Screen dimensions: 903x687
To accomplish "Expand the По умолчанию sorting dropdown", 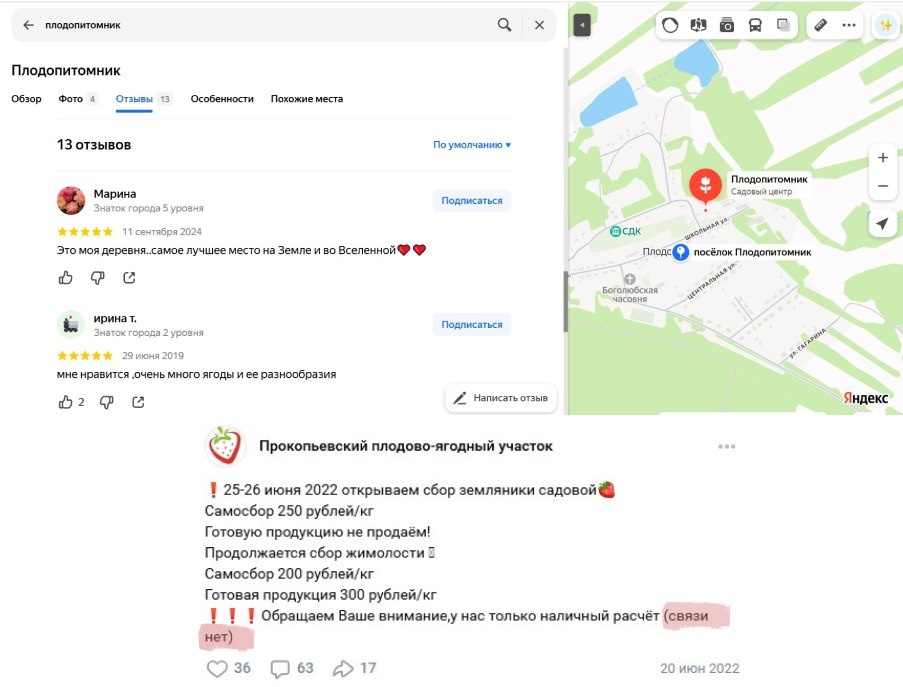I will (472, 145).
